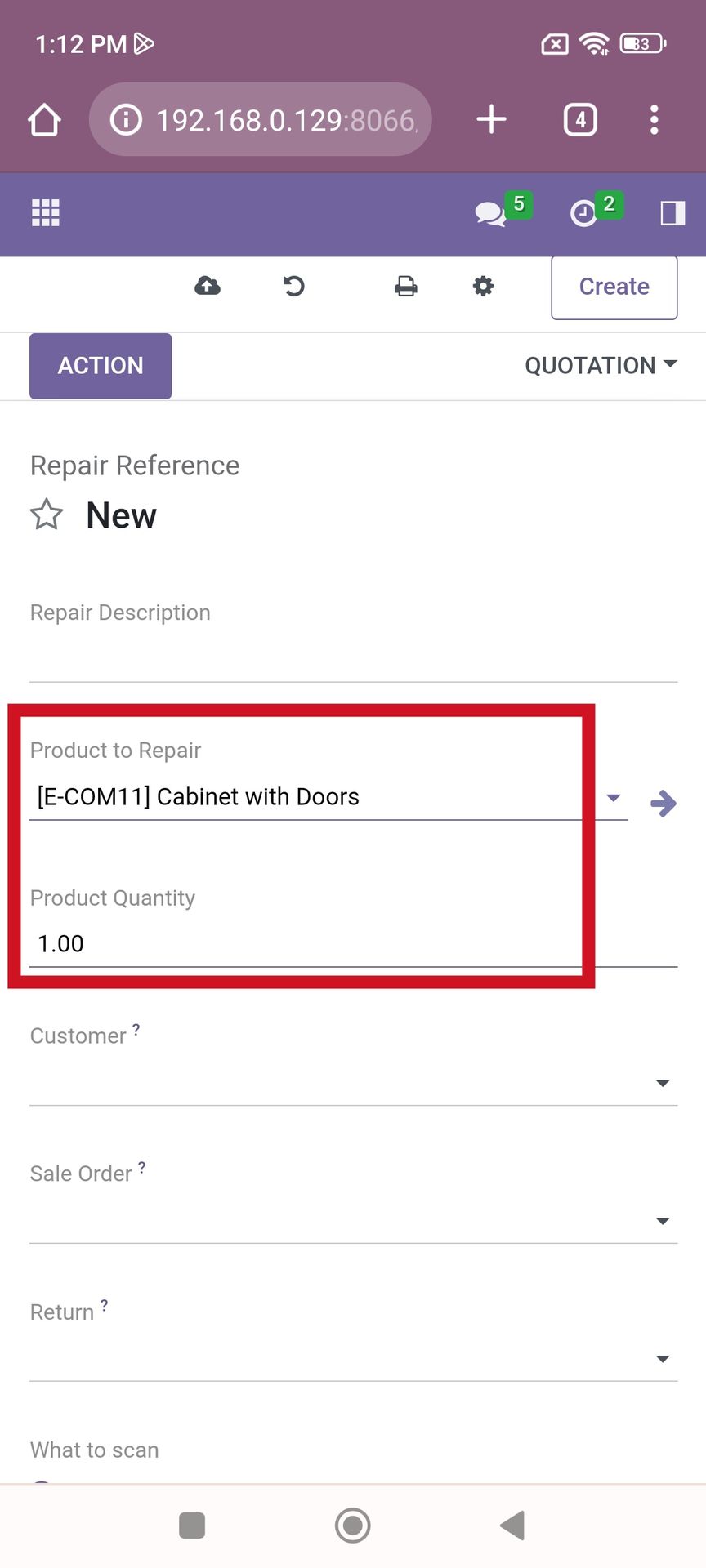The height and width of the screenshot is (1568, 706).
Task: Open the QUOTATION status menu
Action: [601, 365]
